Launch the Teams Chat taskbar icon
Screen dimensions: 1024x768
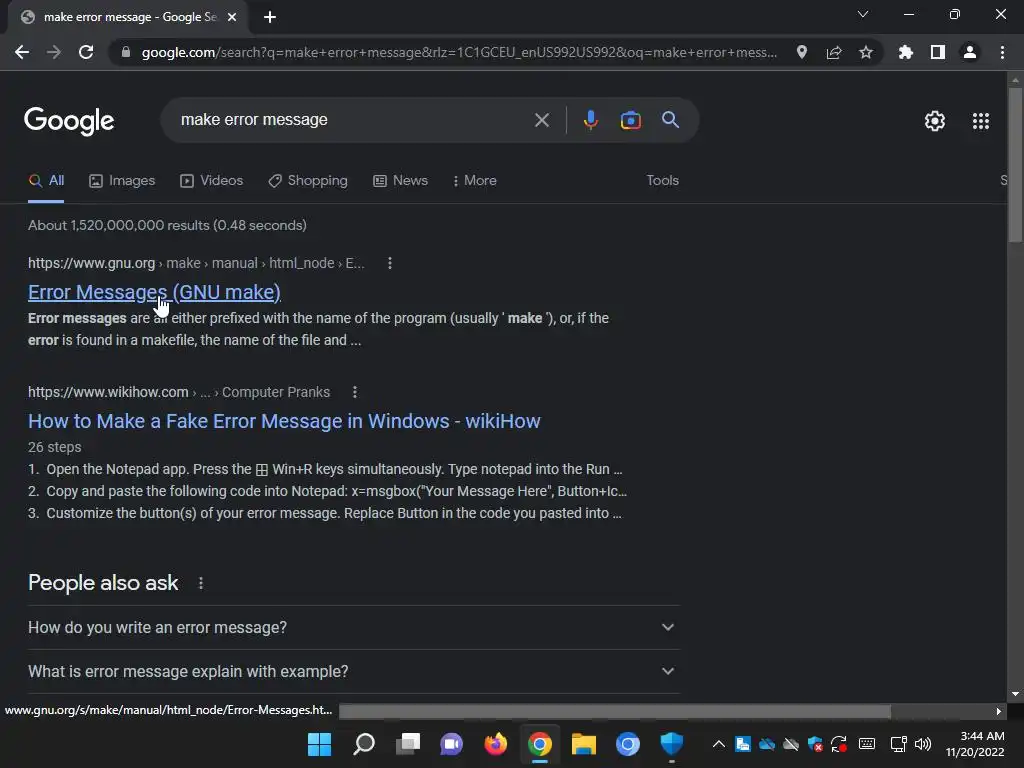pyautogui.click(x=451, y=744)
